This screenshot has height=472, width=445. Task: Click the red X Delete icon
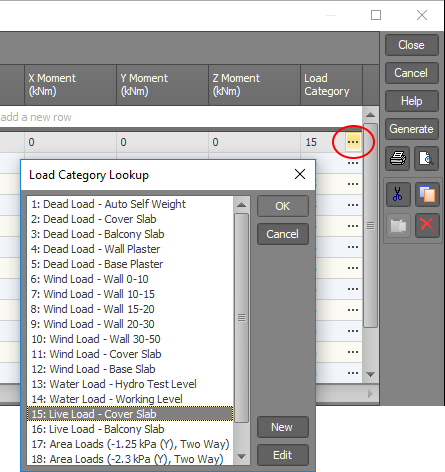pos(427,225)
